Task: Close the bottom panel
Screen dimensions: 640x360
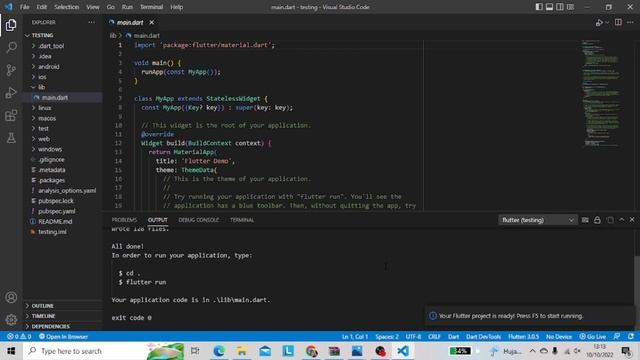Action: click(632, 220)
